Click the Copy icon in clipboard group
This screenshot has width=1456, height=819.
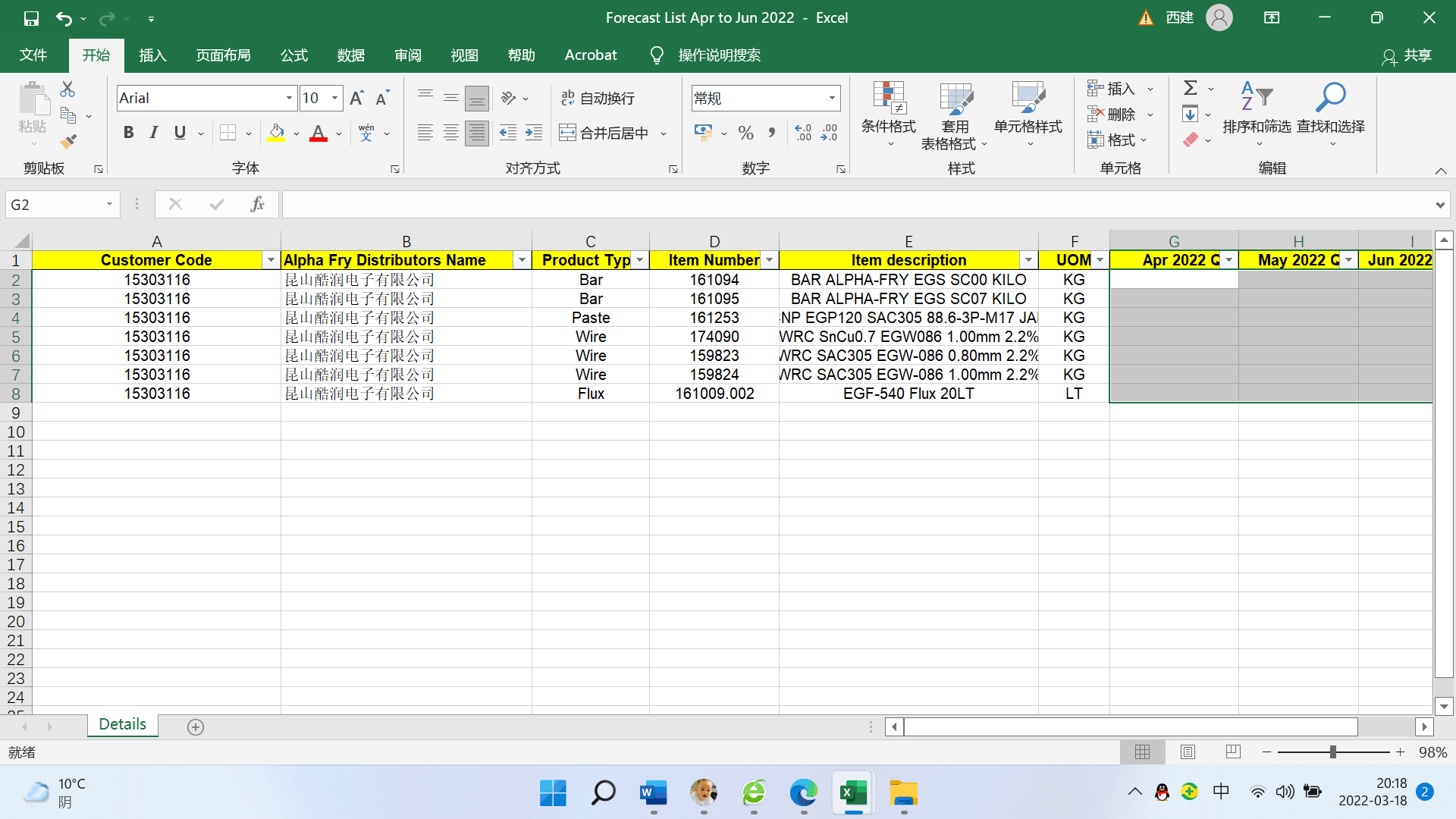68,116
